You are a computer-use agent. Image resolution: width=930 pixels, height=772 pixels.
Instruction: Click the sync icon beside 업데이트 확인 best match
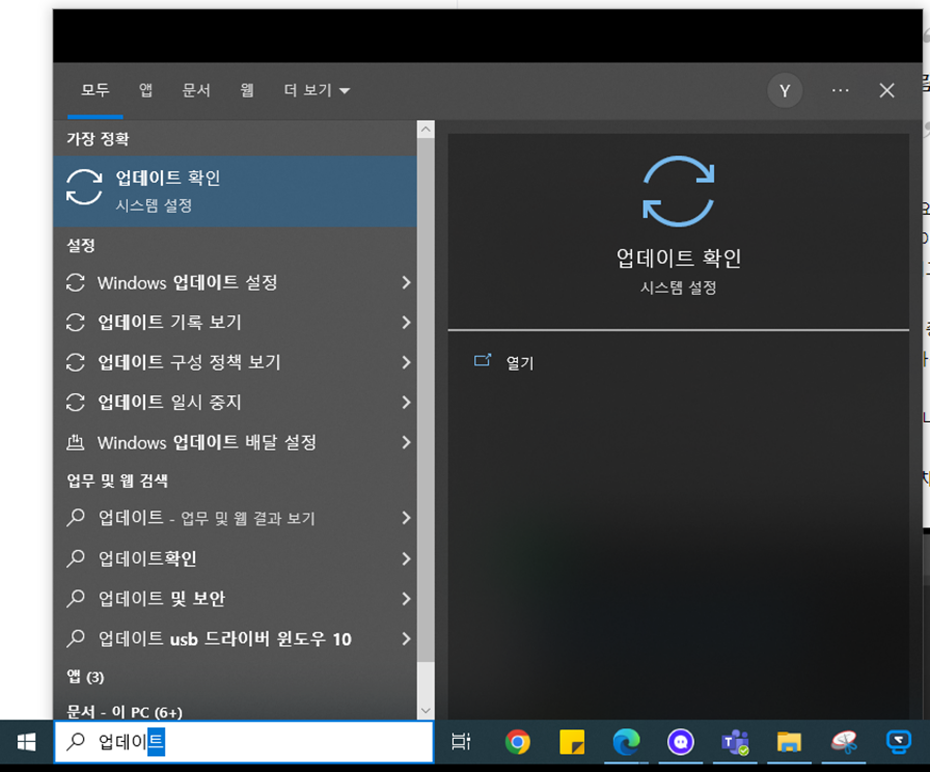click(84, 187)
